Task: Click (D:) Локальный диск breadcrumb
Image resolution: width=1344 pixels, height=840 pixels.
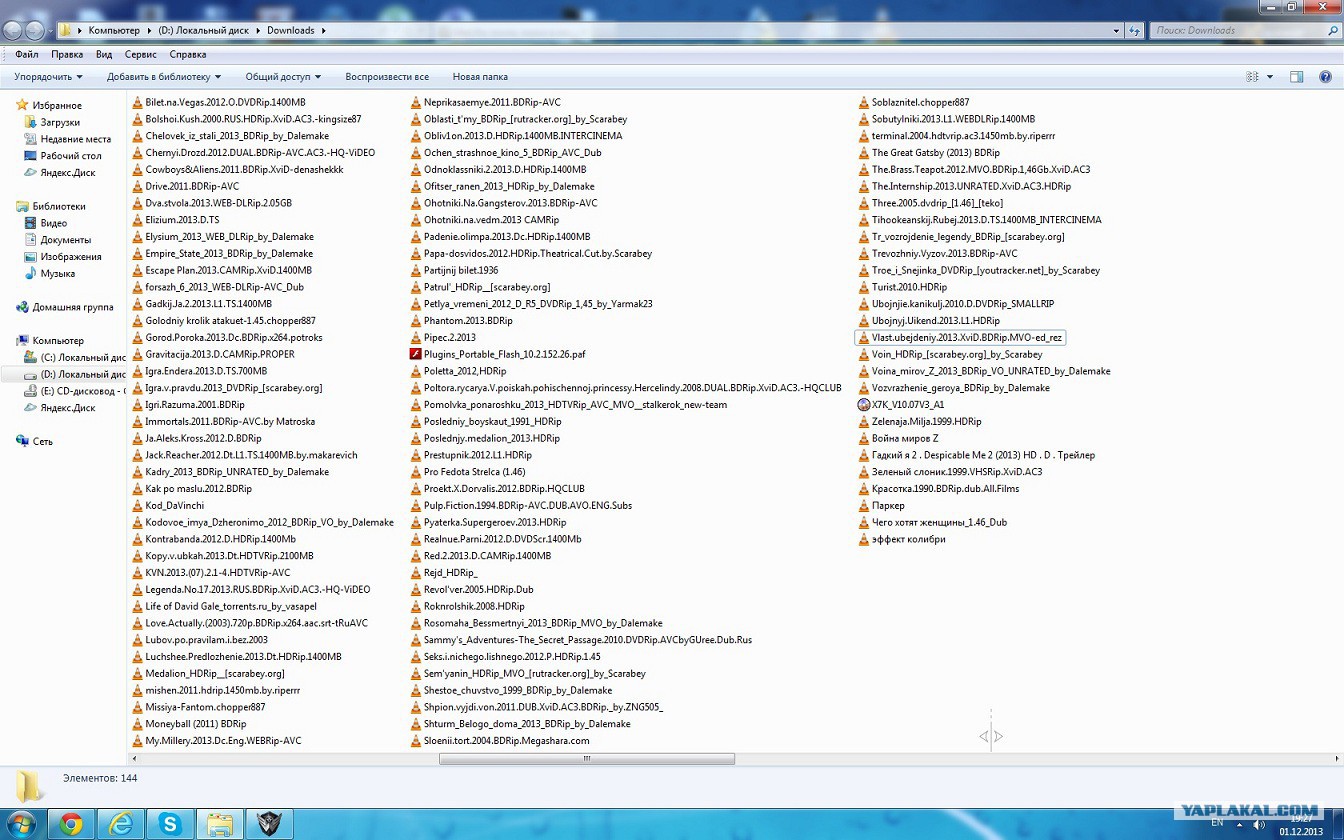Action: pyautogui.click(x=203, y=31)
